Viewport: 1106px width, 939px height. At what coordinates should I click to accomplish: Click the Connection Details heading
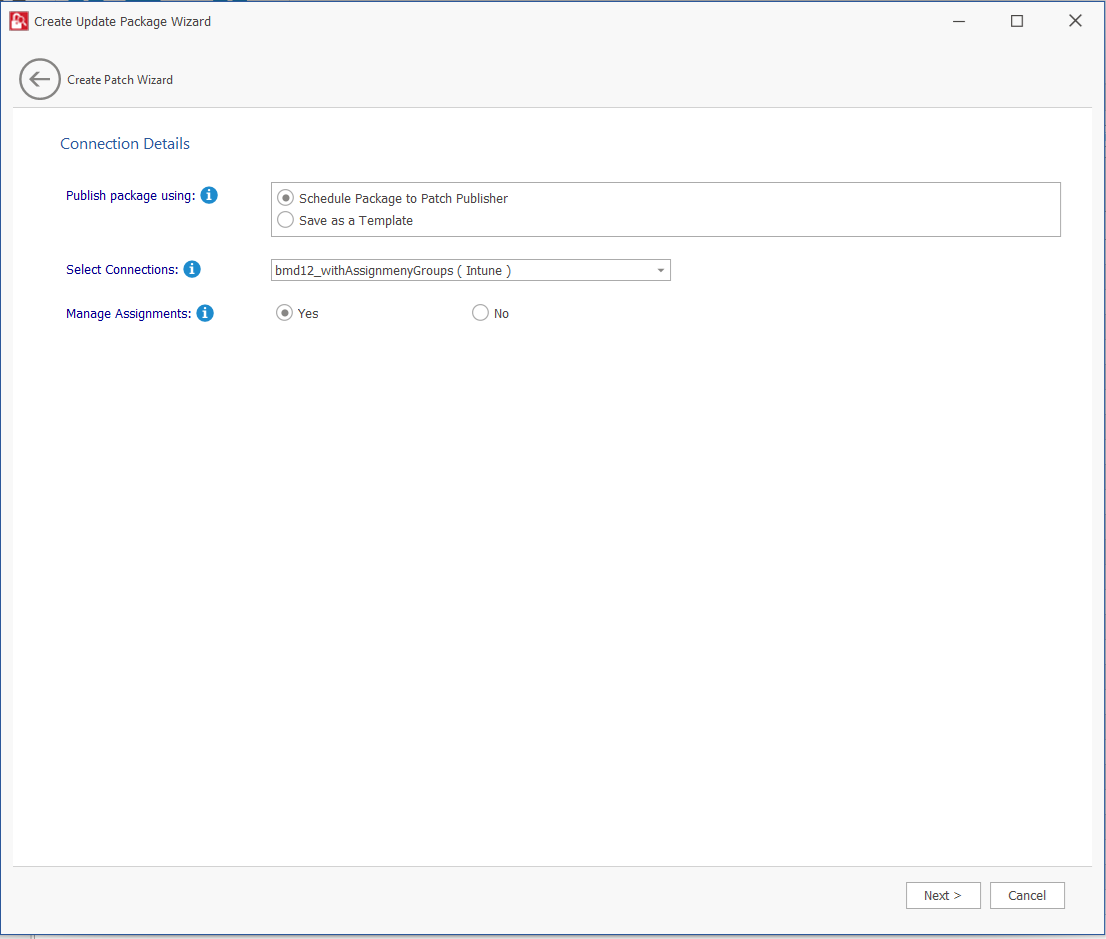[125, 144]
